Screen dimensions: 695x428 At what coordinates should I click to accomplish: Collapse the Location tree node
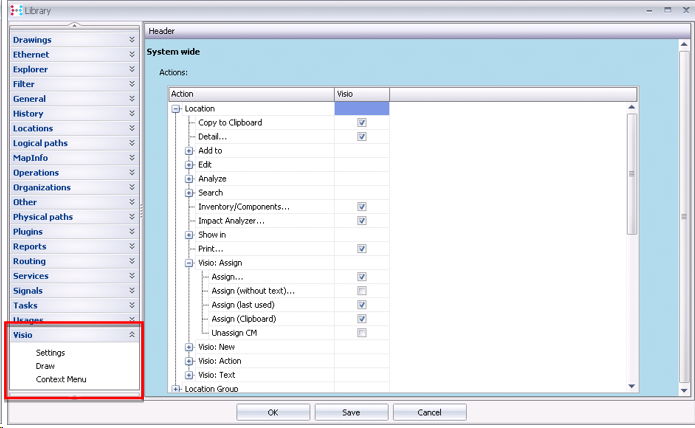[176, 109]
